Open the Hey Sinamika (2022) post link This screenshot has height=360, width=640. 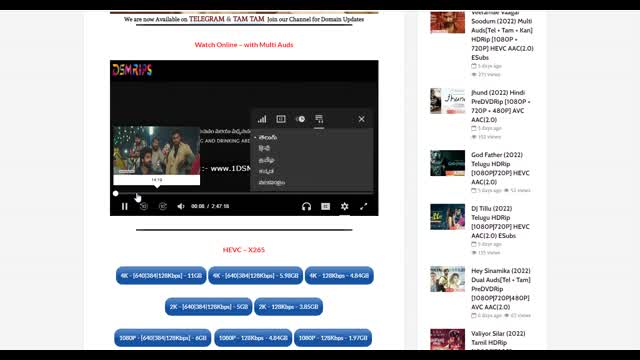click(501, 289)
